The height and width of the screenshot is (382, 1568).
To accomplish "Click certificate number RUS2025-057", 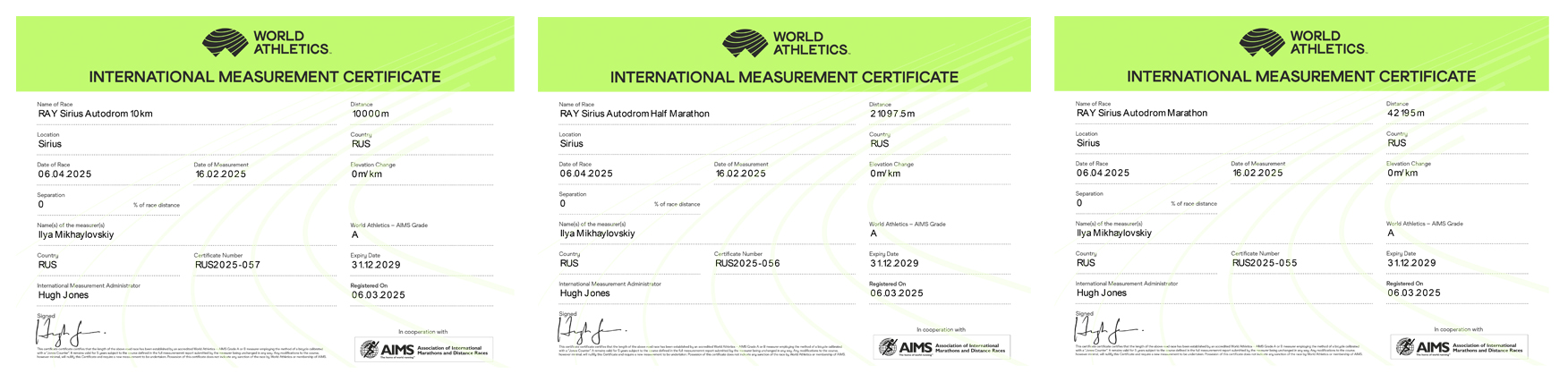I will pos(227,266).
